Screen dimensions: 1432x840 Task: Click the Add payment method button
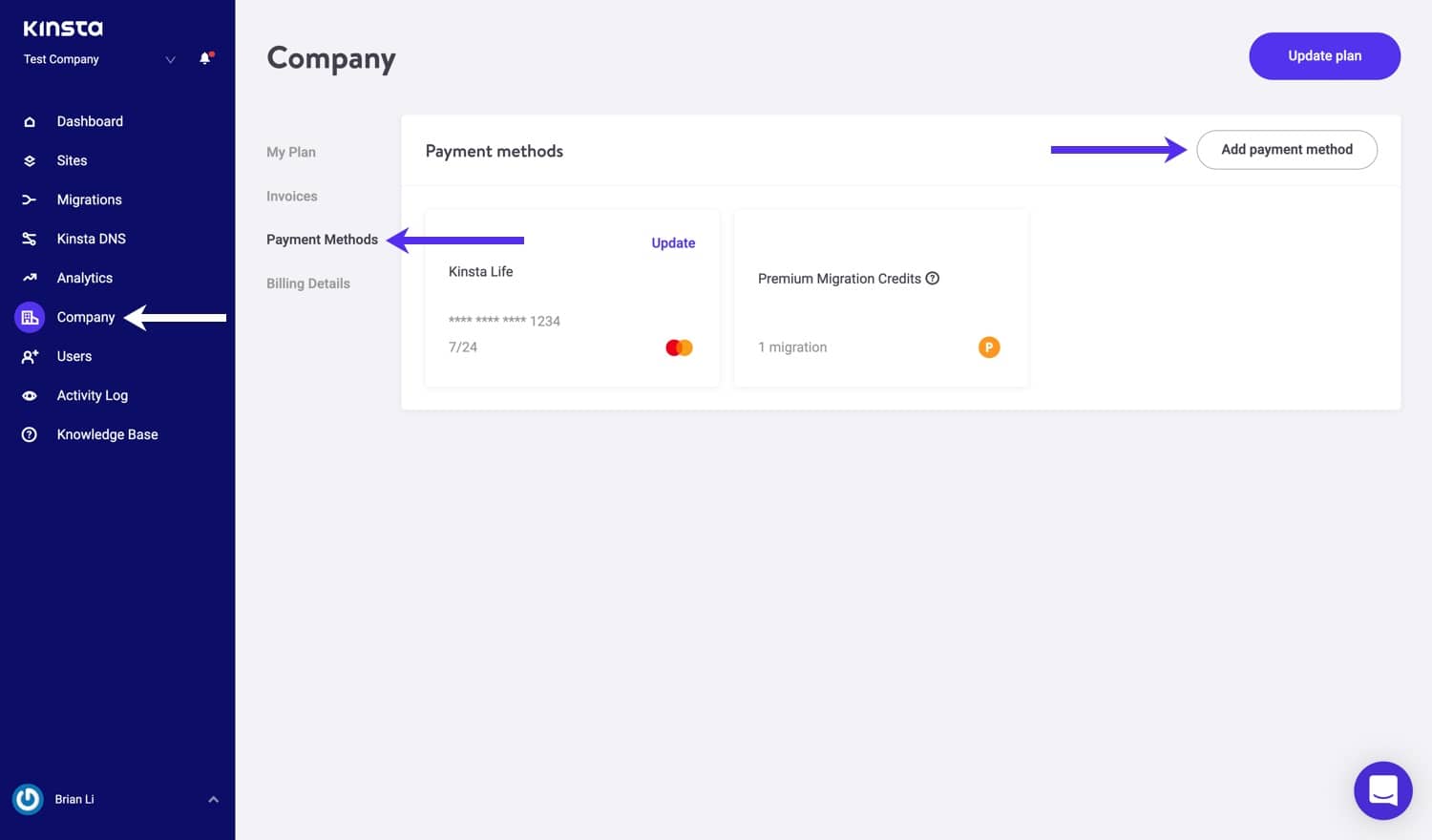(x=1286, y=150)
